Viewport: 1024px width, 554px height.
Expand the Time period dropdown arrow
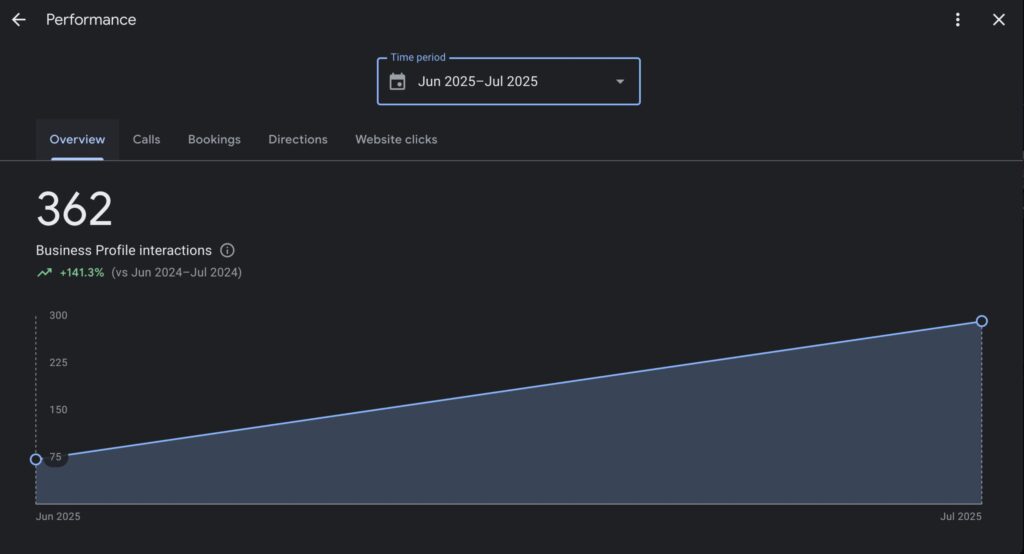click(620, 82)
